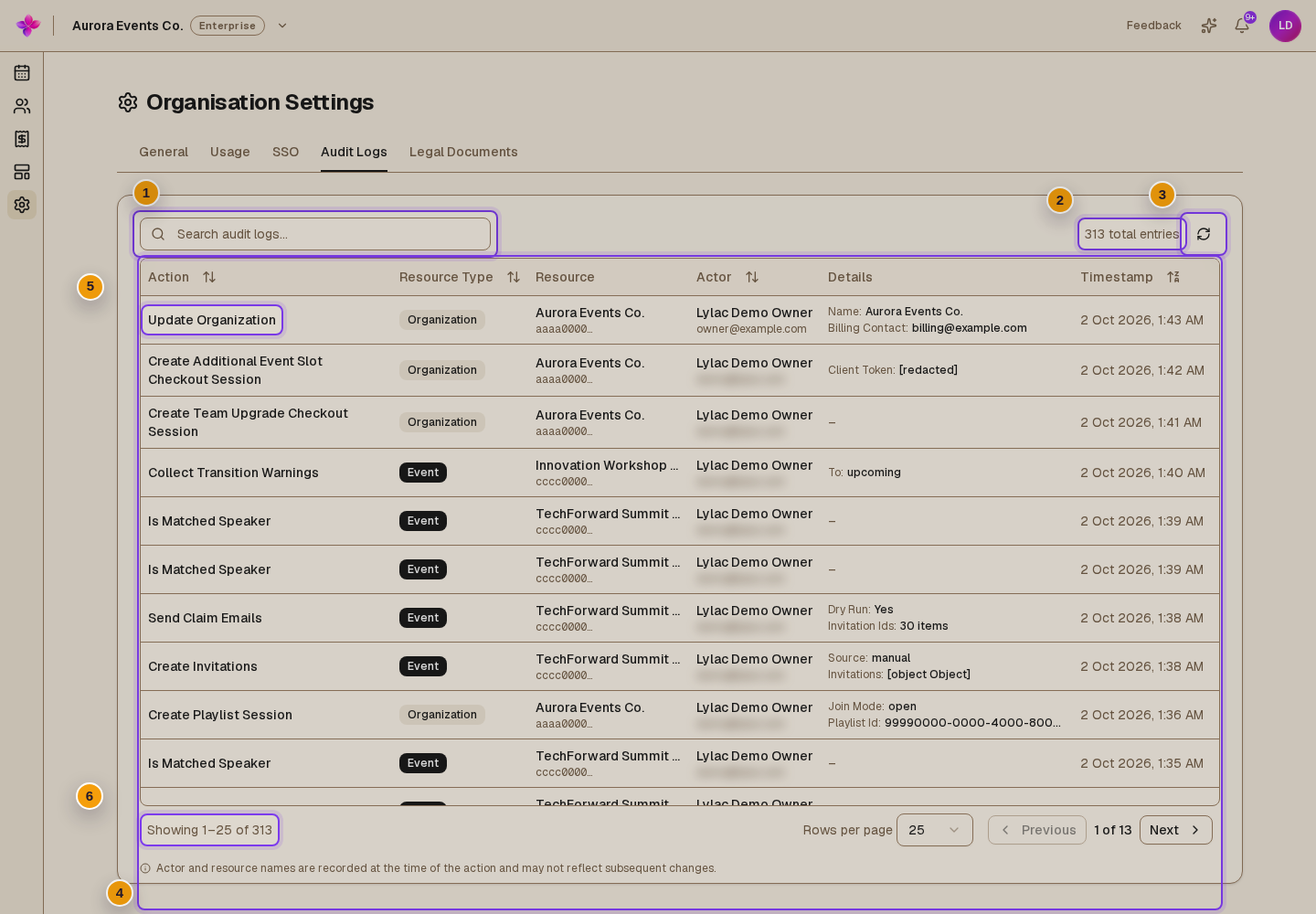Screen dimensions: 1316x914
Task: Go to the calendar icon in sidebar
Action: 22,73
